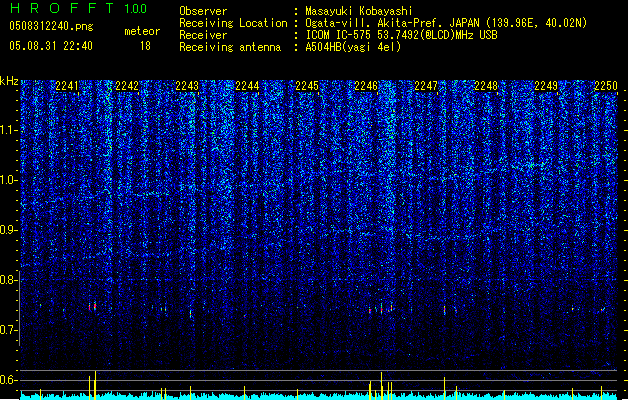The image size is (629, 400).
Task: Click the 2244 time marker
Action: click(x=247, y=86)
